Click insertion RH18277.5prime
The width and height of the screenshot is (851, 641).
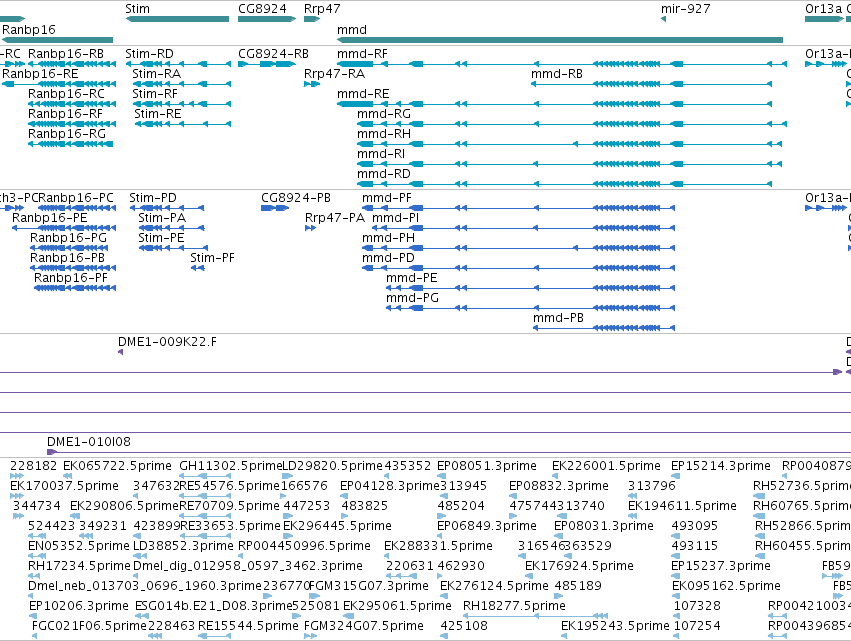click(x=535, y=616)
